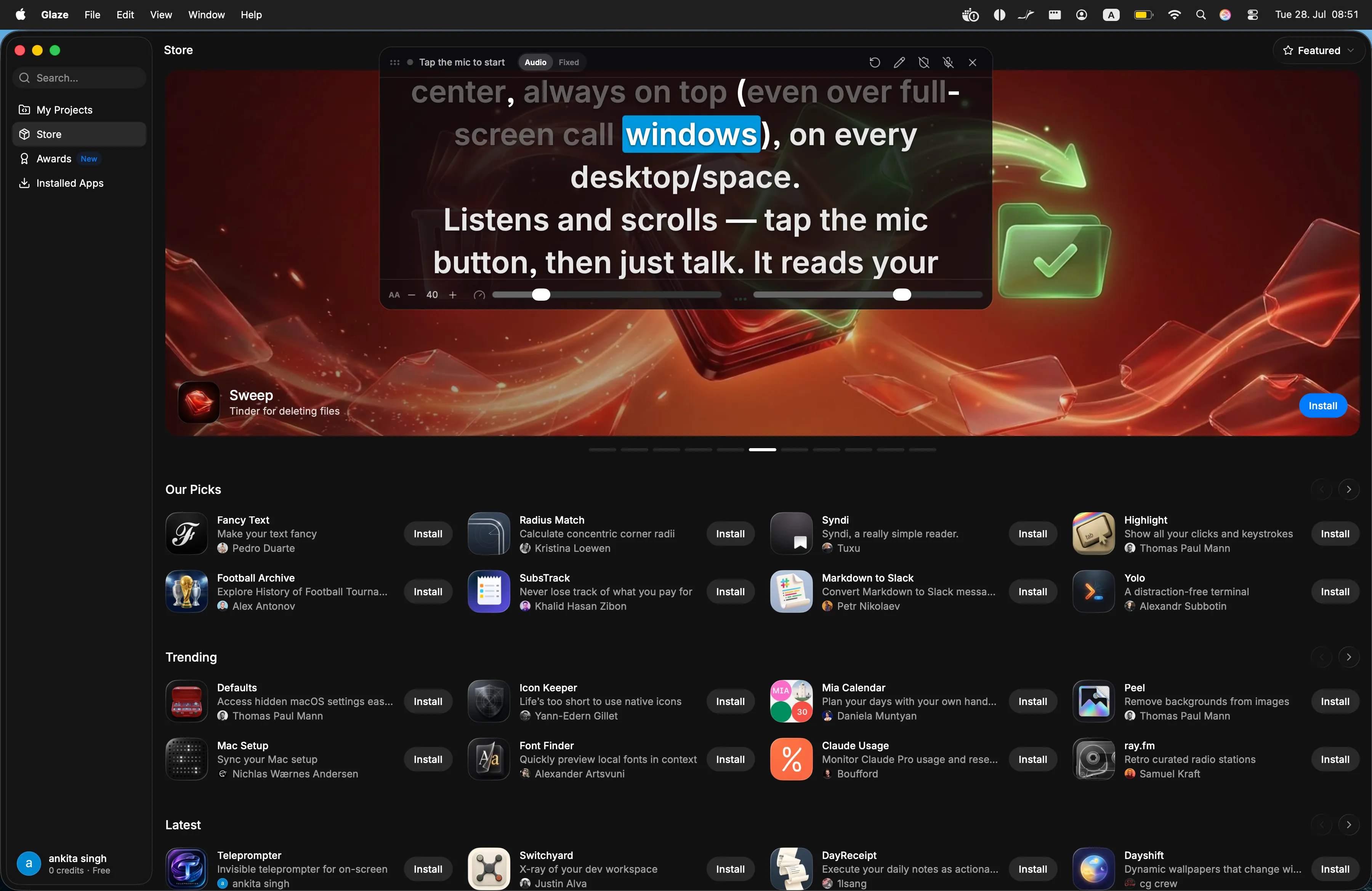Open the View menu
The height and width of the screenshot is (891, 1372).
(x=161, y=14)
